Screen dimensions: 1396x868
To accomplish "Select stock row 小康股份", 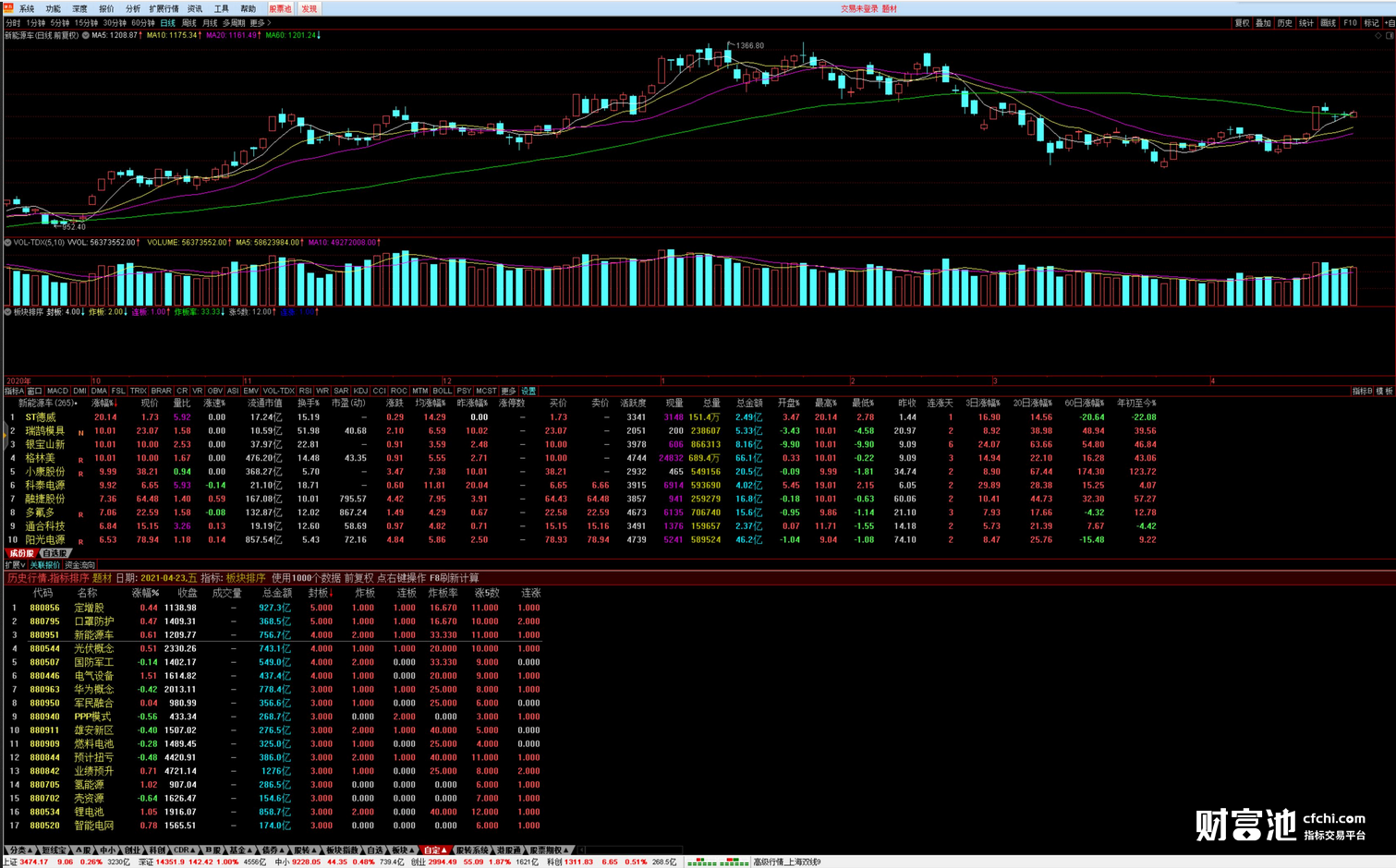I will click(x=582, y=472).
